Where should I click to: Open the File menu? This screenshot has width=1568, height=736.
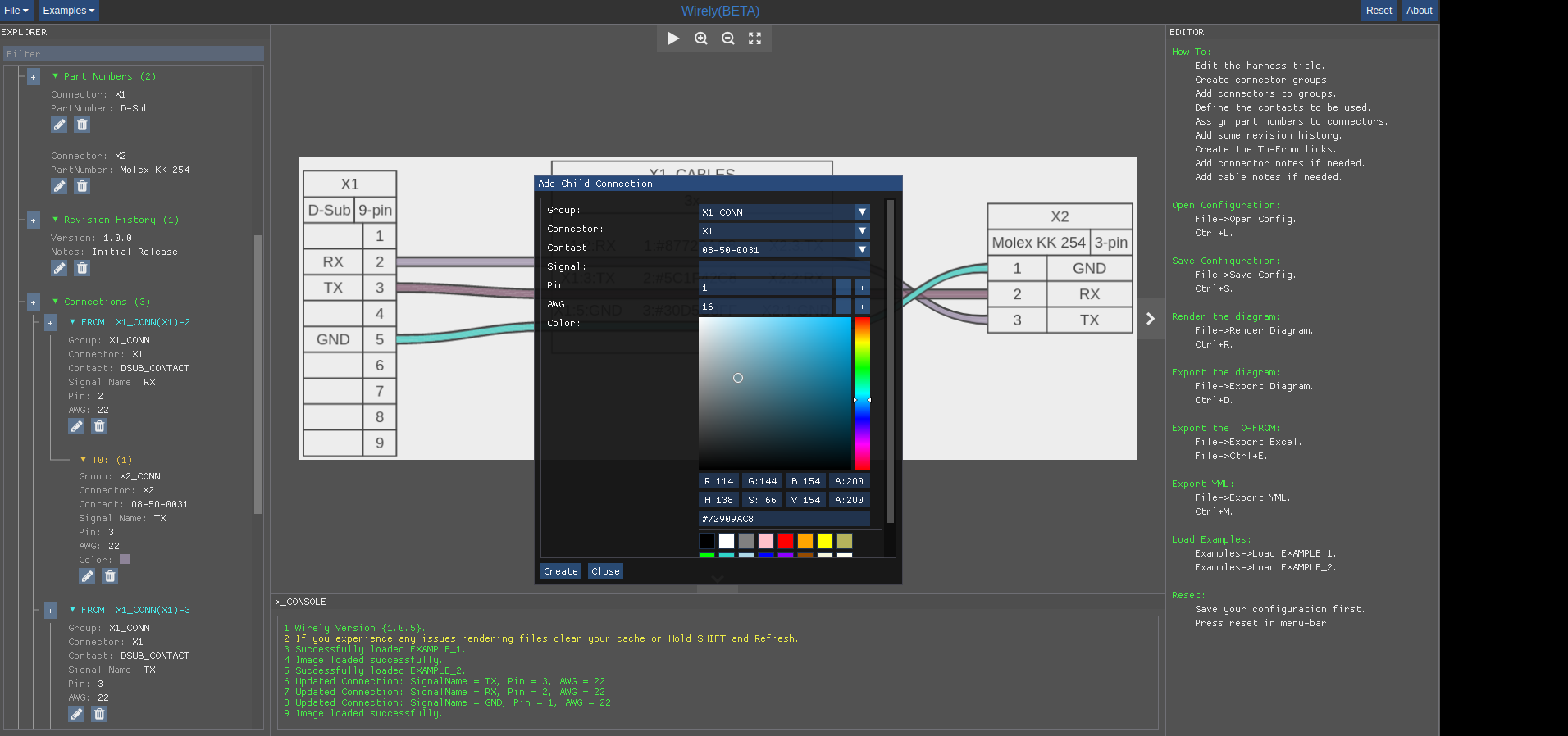(16, 11)
